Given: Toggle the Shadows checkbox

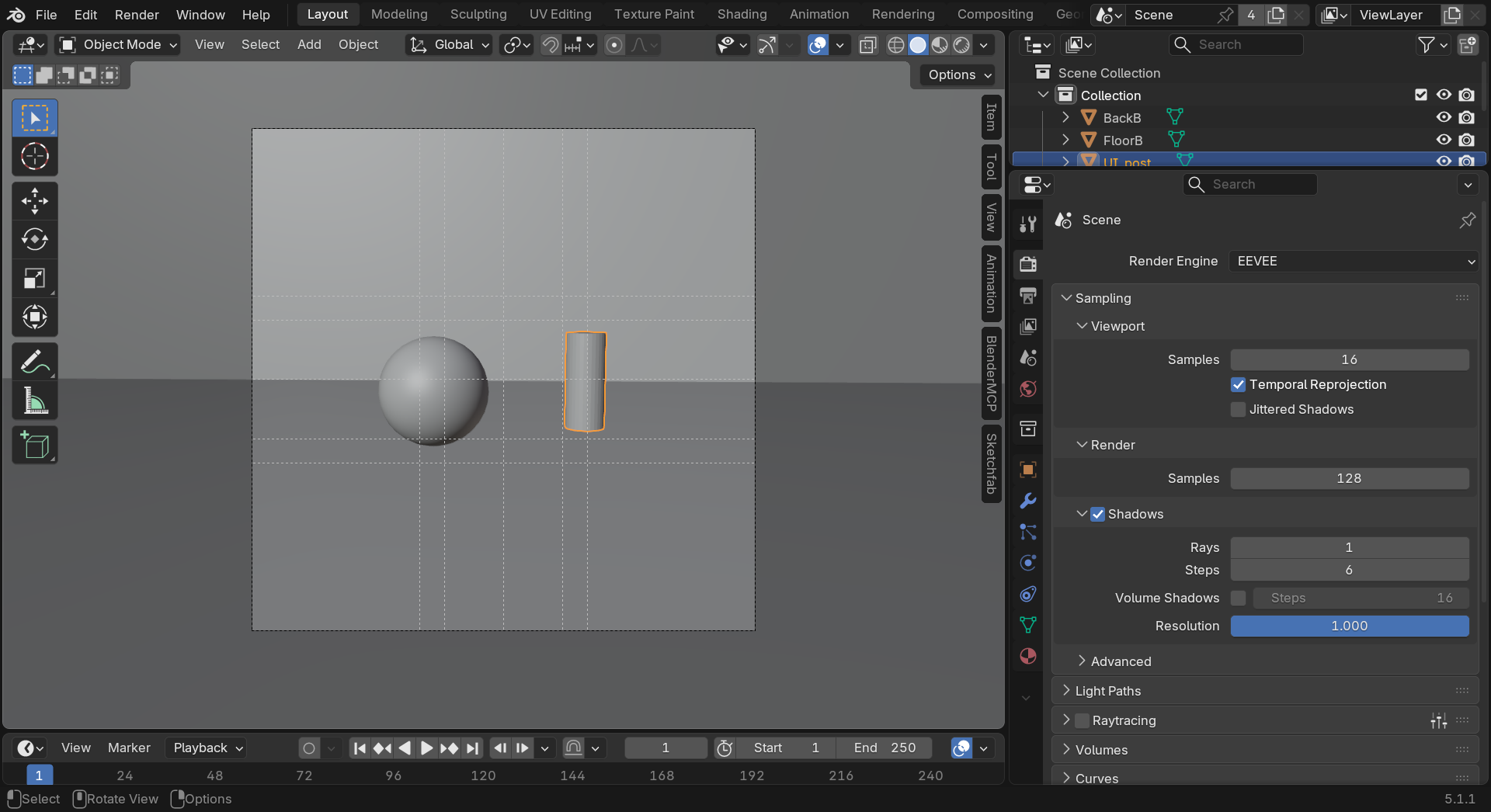Looking at the screenshot, I should (x=1098, y=514).
